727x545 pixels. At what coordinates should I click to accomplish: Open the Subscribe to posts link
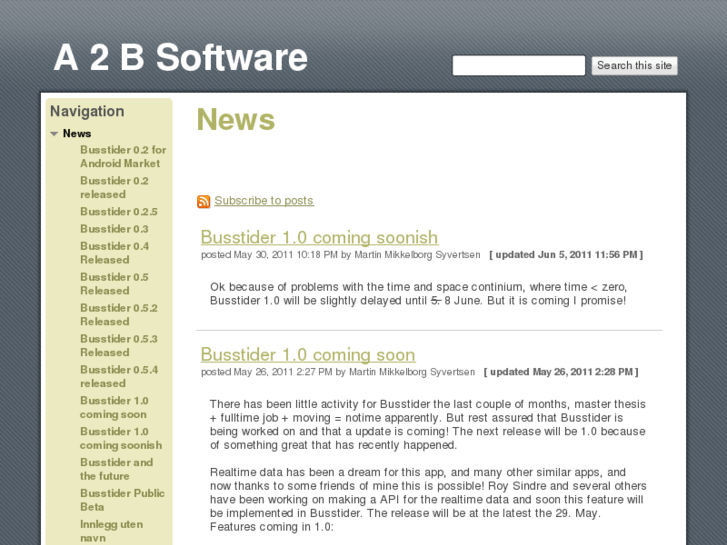(x=264, y=200)
